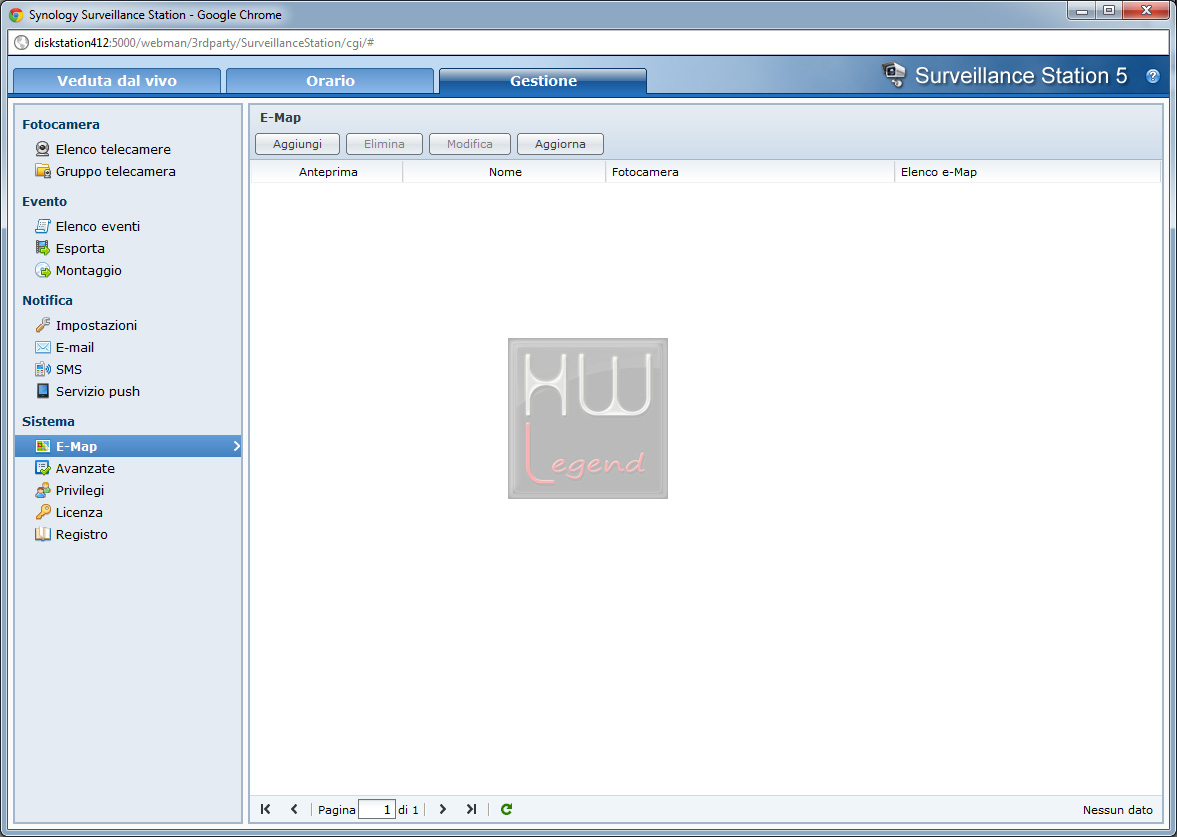Click the E-Map panel title
1177x837 pixels.
click(280, 118)
